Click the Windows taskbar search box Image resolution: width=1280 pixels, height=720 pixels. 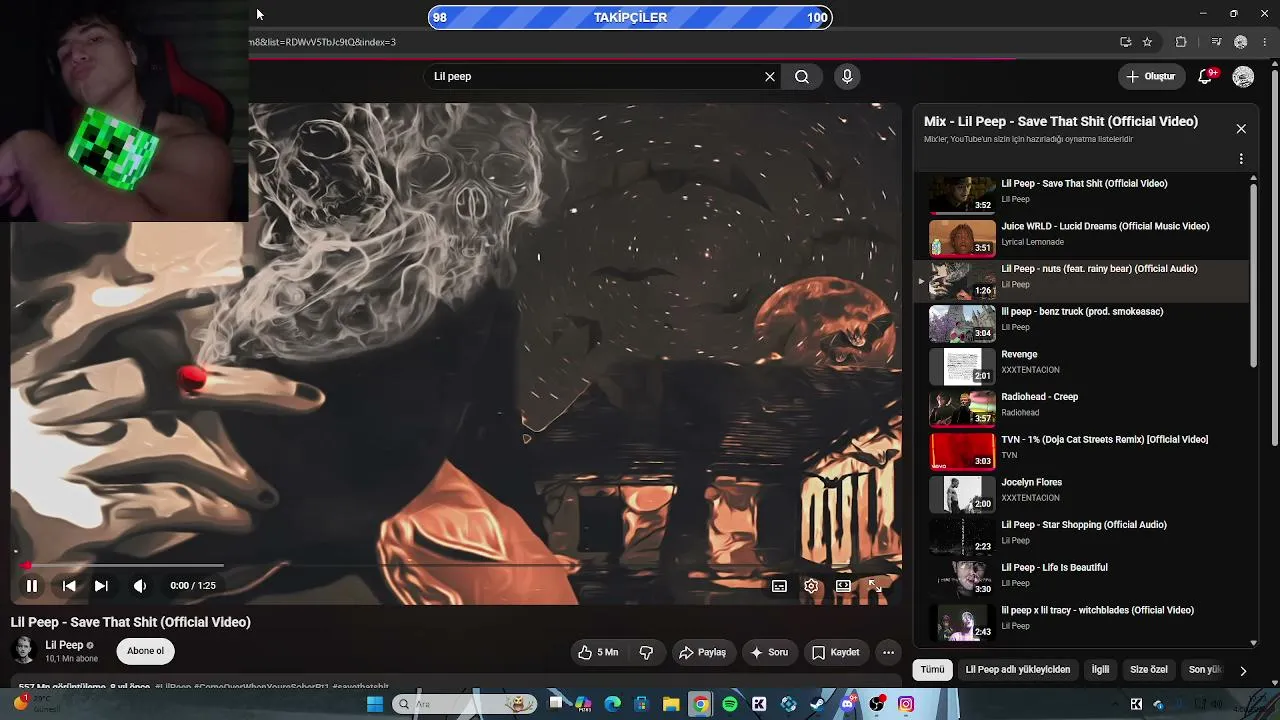pos(466,704)
